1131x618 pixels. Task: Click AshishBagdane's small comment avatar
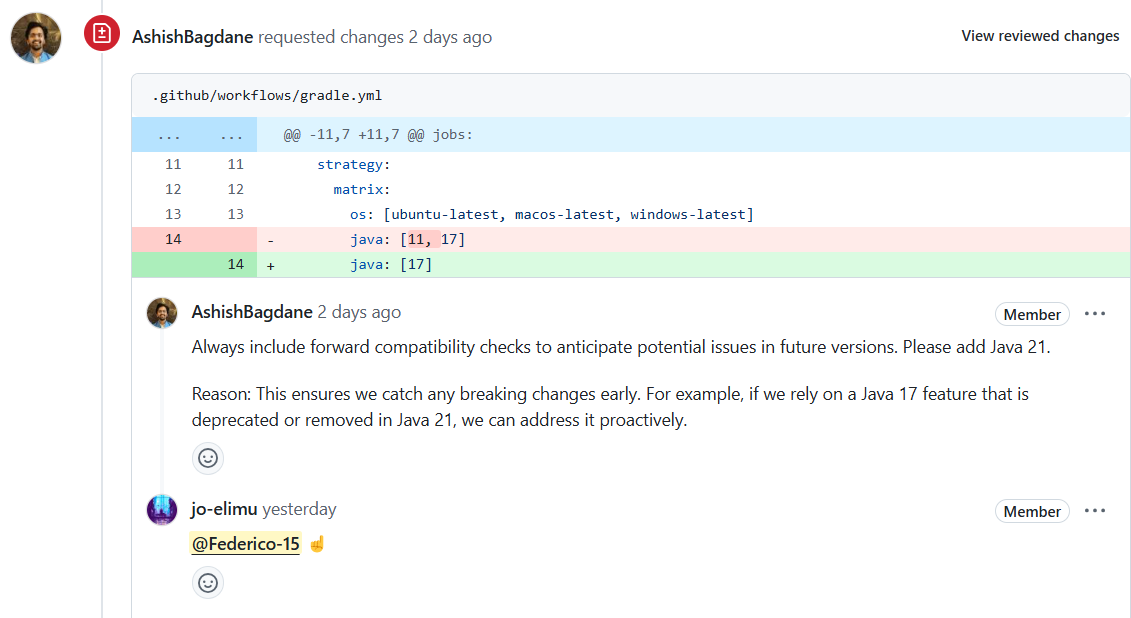pos(162,313)
